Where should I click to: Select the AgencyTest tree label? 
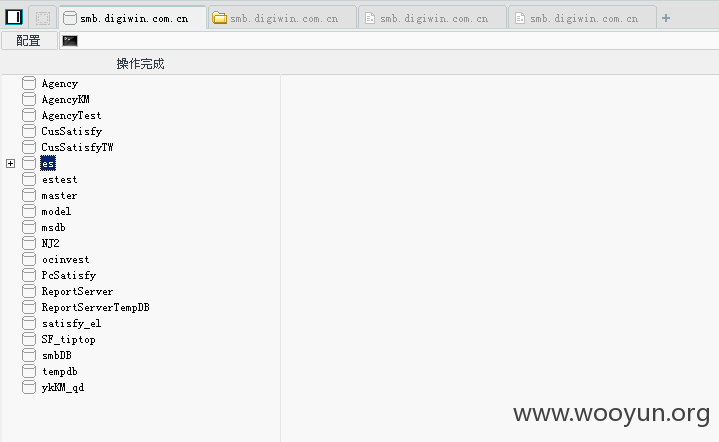pyautogui.click(x=71, y=116)
